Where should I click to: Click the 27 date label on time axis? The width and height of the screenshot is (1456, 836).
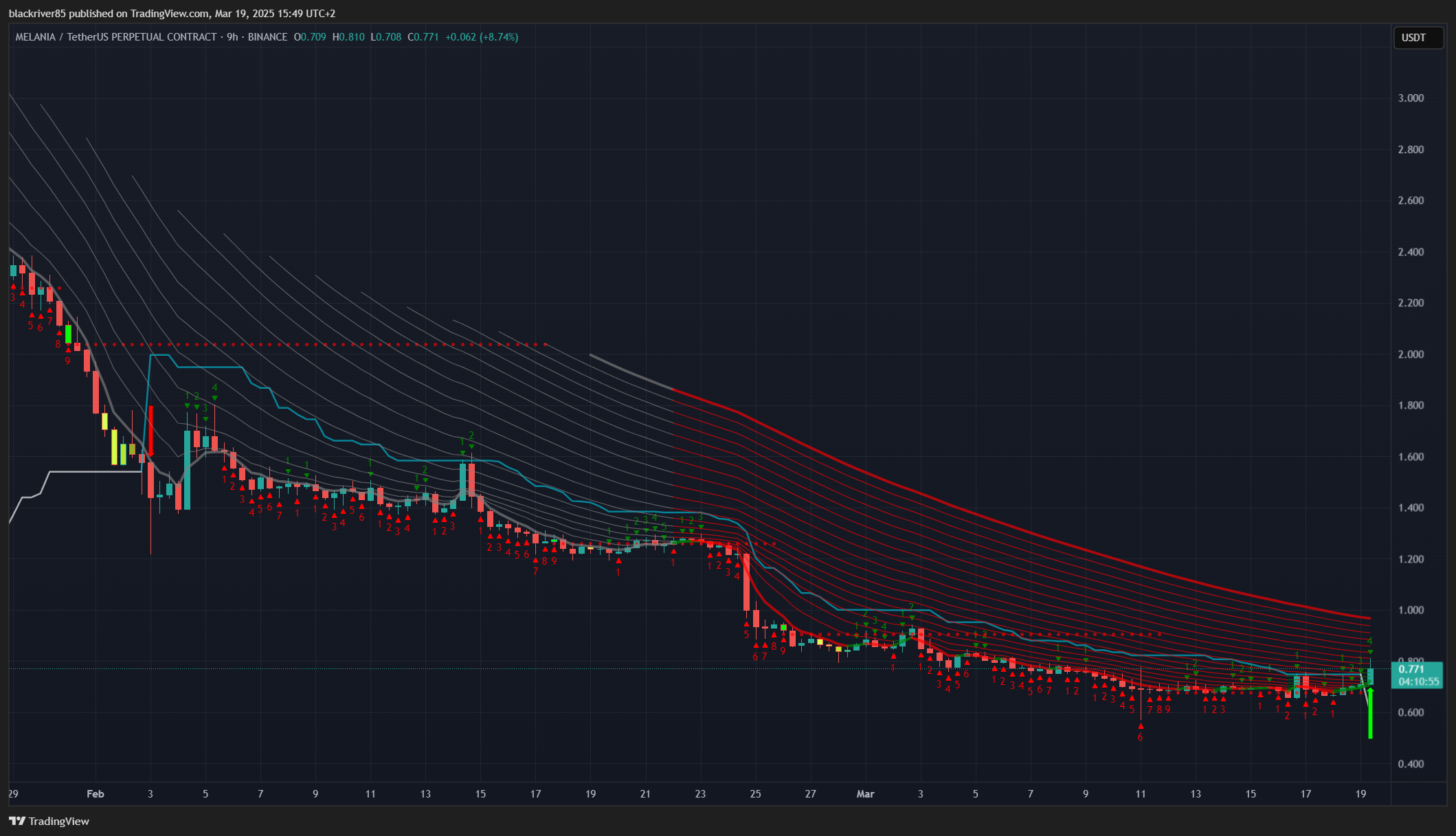811,794
